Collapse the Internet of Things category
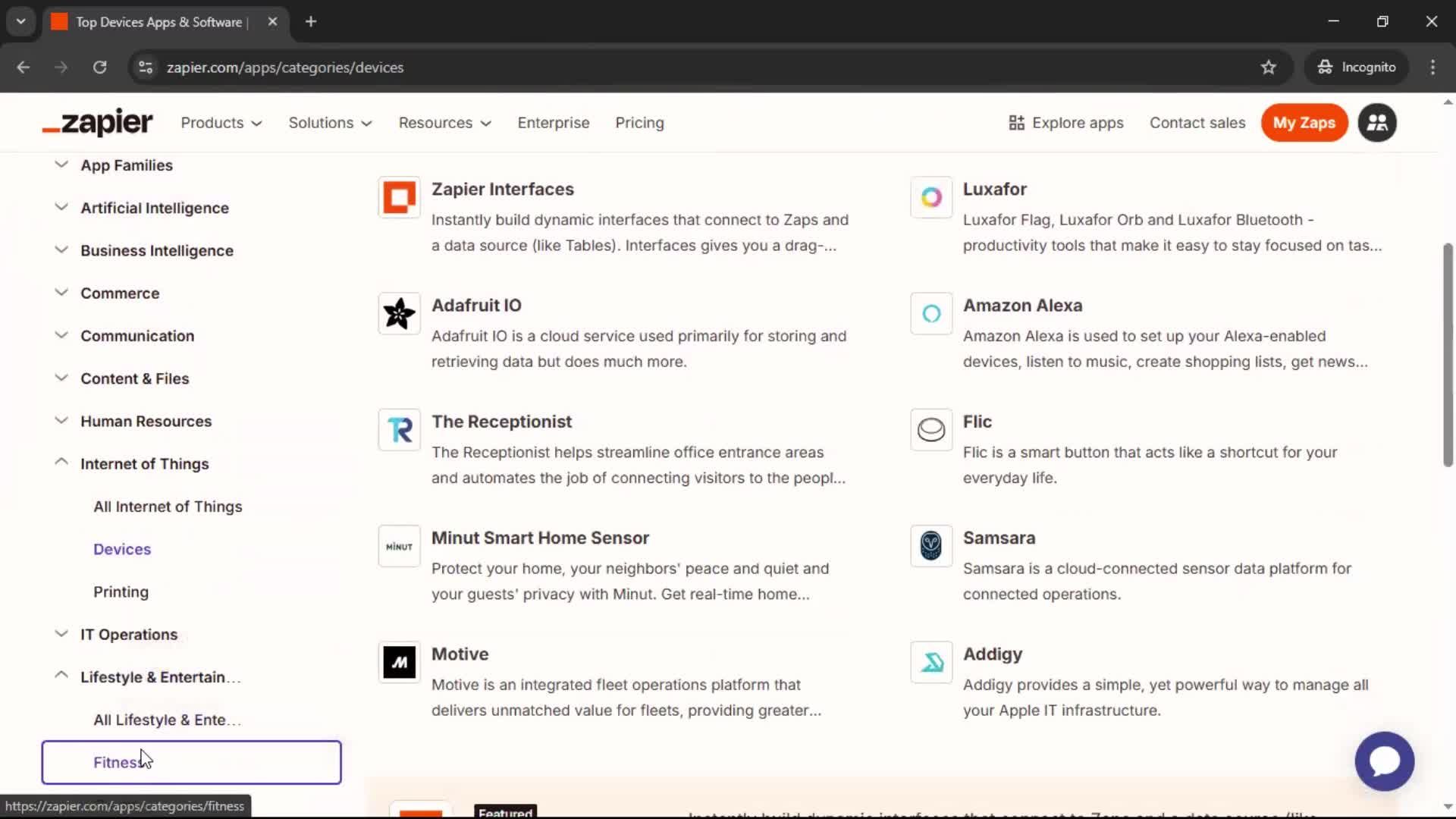The height and width of the screenshot is (819, 1456). [x=61, y=463]
